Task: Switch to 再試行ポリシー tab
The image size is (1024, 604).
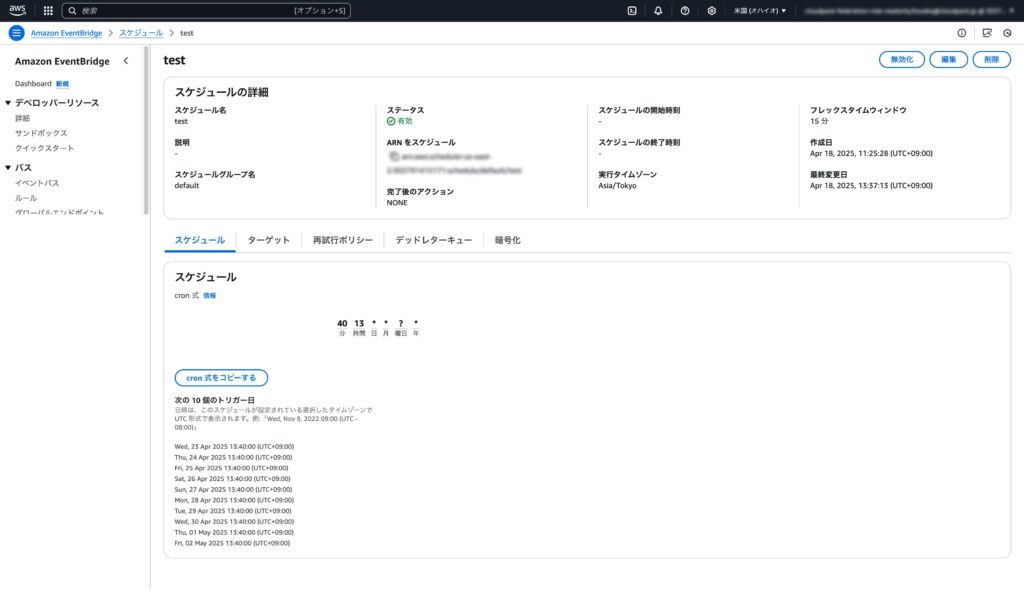Action: pyautogui.click(x=342, y=240)
